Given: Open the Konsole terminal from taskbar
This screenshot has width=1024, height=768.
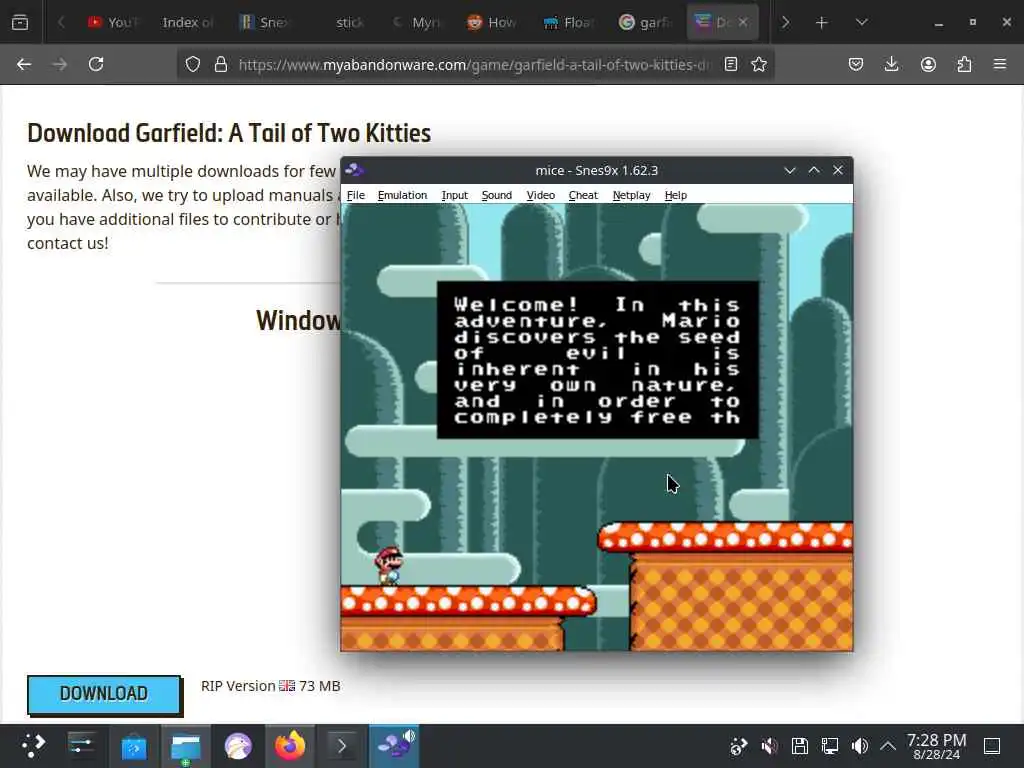Looking at the screenshot, I should [342, 746].
